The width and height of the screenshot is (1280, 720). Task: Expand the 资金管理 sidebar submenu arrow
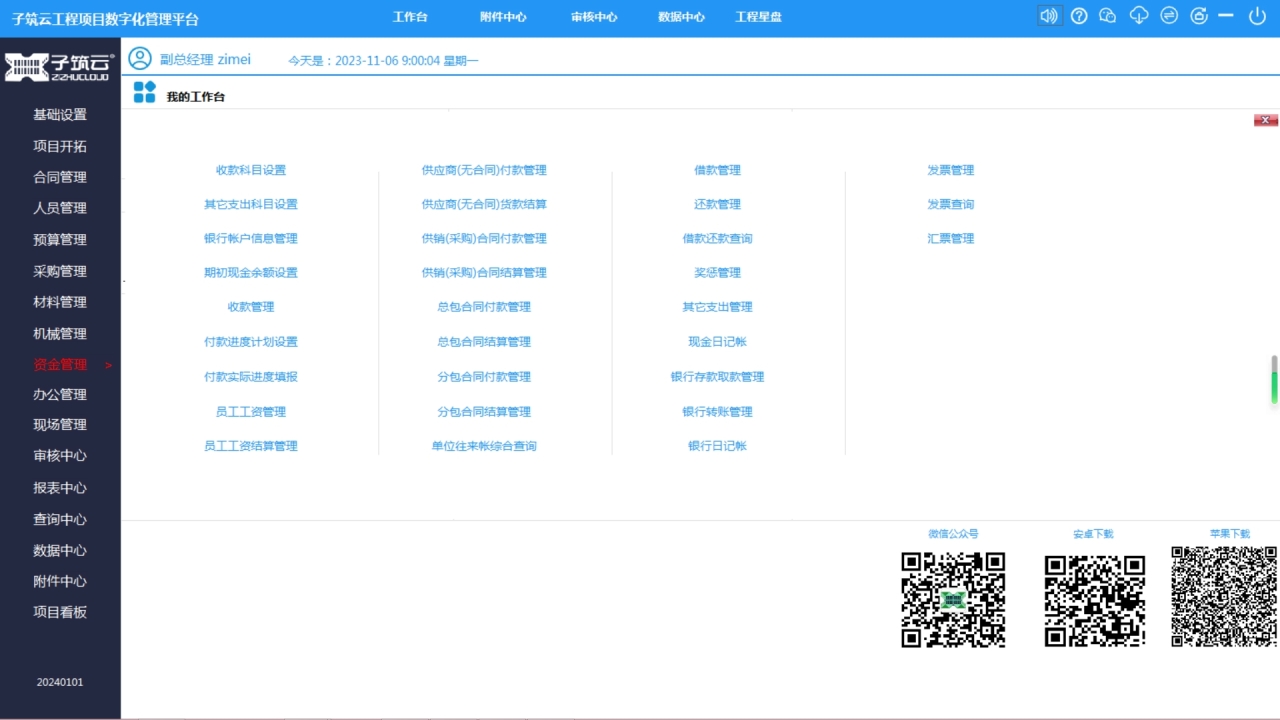coord(108,365)
